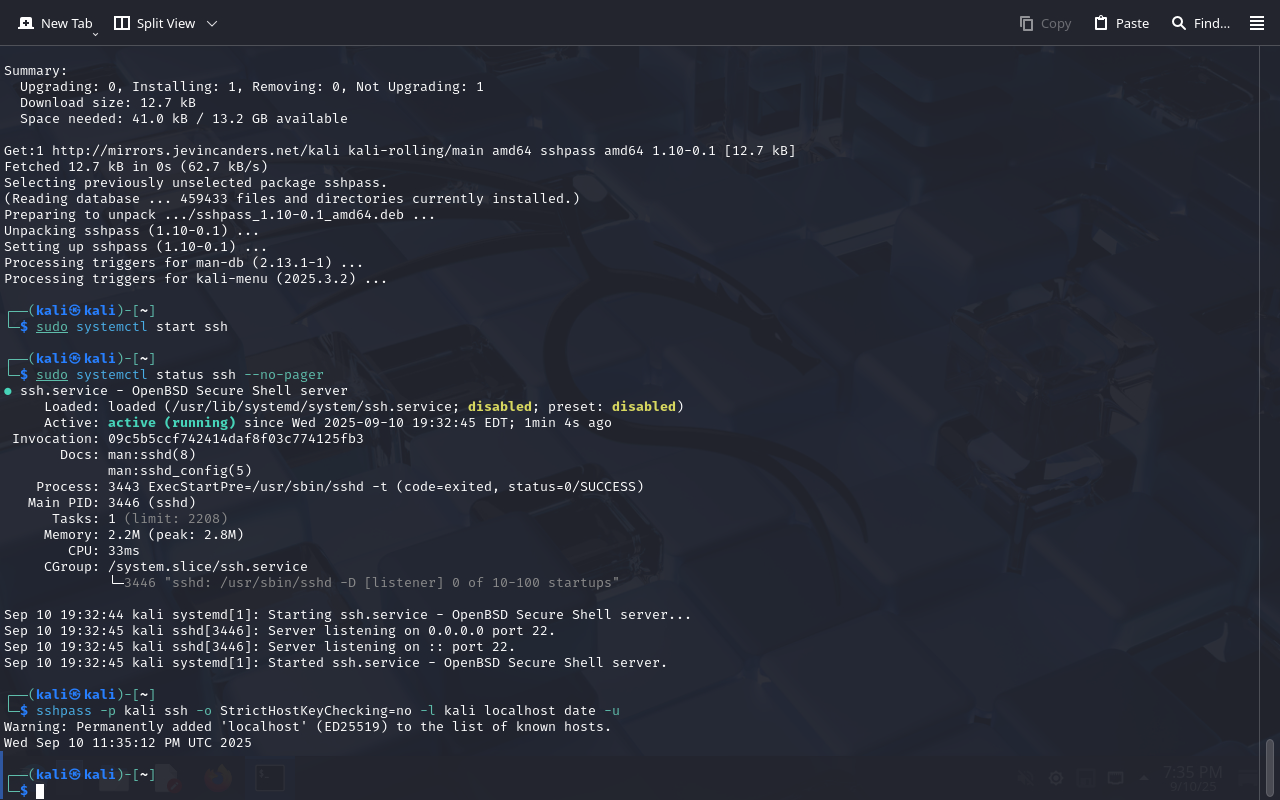Click 'Fetched 12.7 kB in 0s' line
1280x800 pixels.
point(136,167)
